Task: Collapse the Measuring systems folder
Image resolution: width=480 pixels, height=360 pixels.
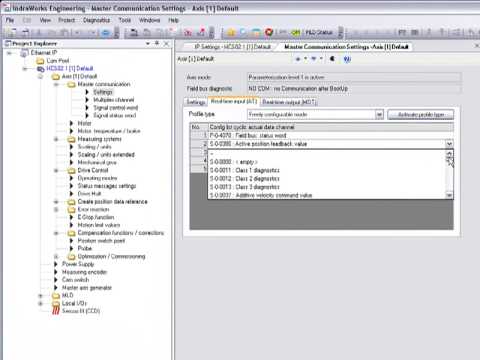Action: [56, 139]
